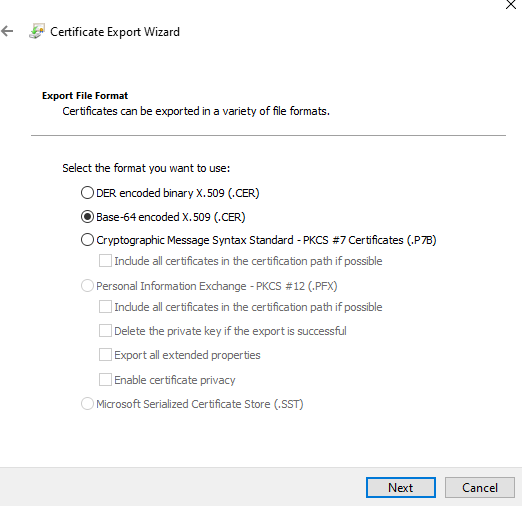Screen dimensions: 522x506
Task: Click the back arrow icon
Action: (7, 31)
